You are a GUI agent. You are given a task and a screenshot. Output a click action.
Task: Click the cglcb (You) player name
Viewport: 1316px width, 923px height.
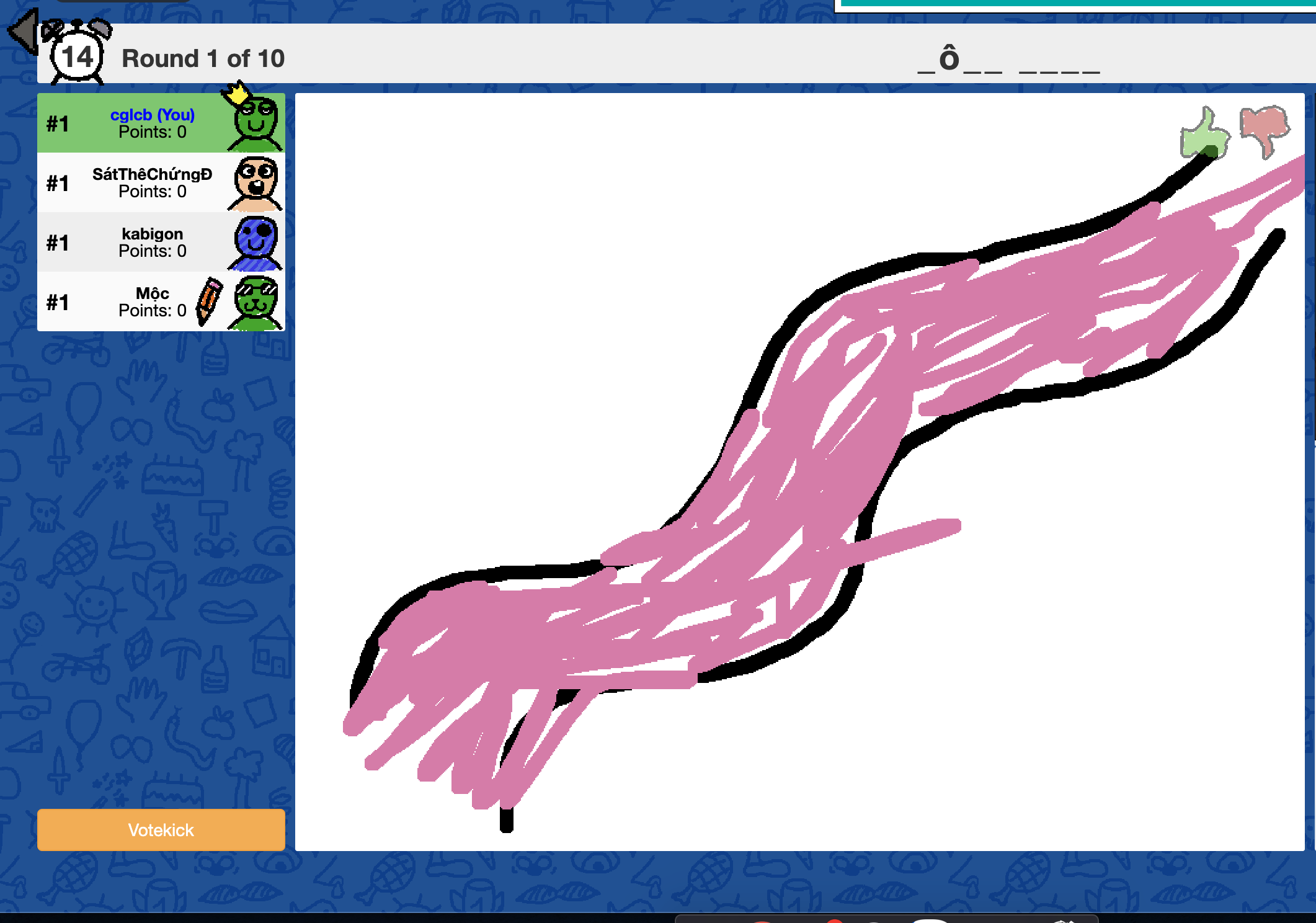(152, 115)
